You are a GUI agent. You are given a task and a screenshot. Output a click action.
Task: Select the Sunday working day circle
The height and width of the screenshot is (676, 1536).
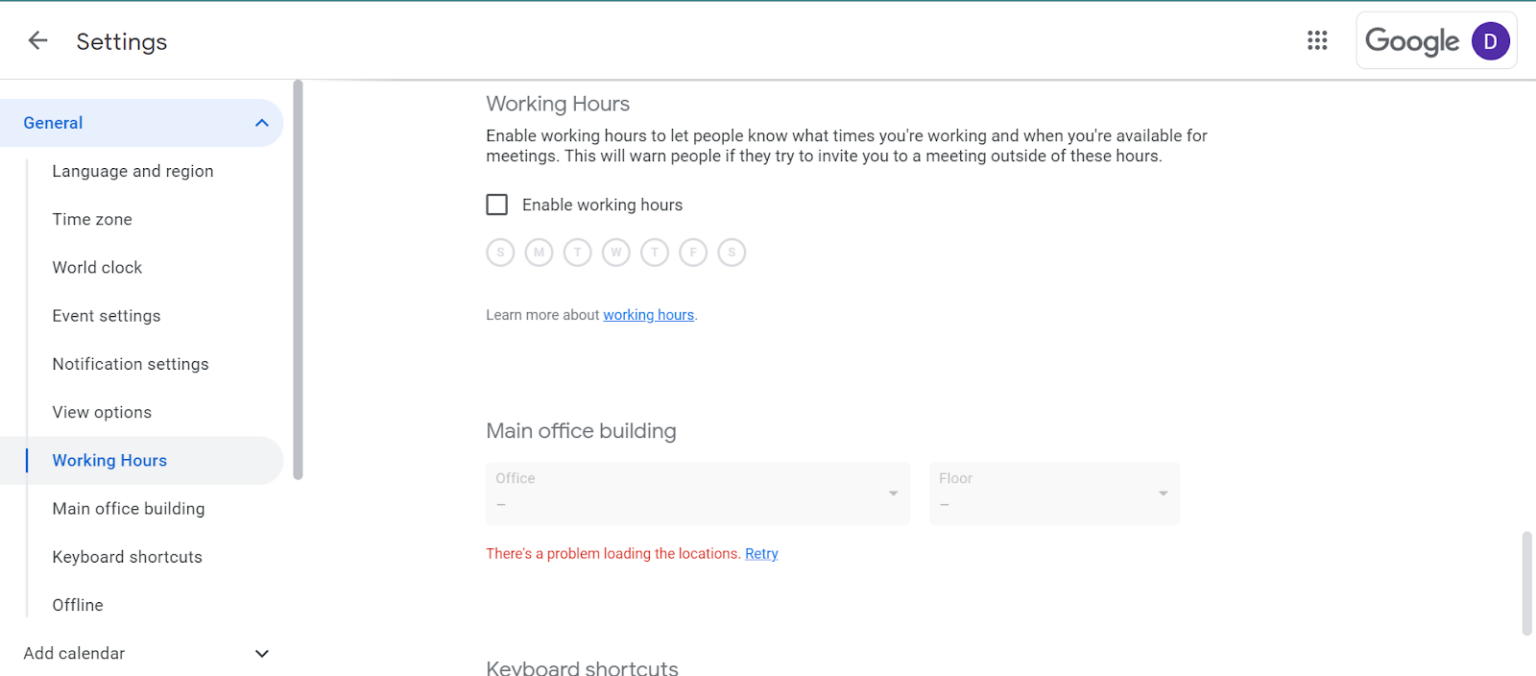click(500, 252)
